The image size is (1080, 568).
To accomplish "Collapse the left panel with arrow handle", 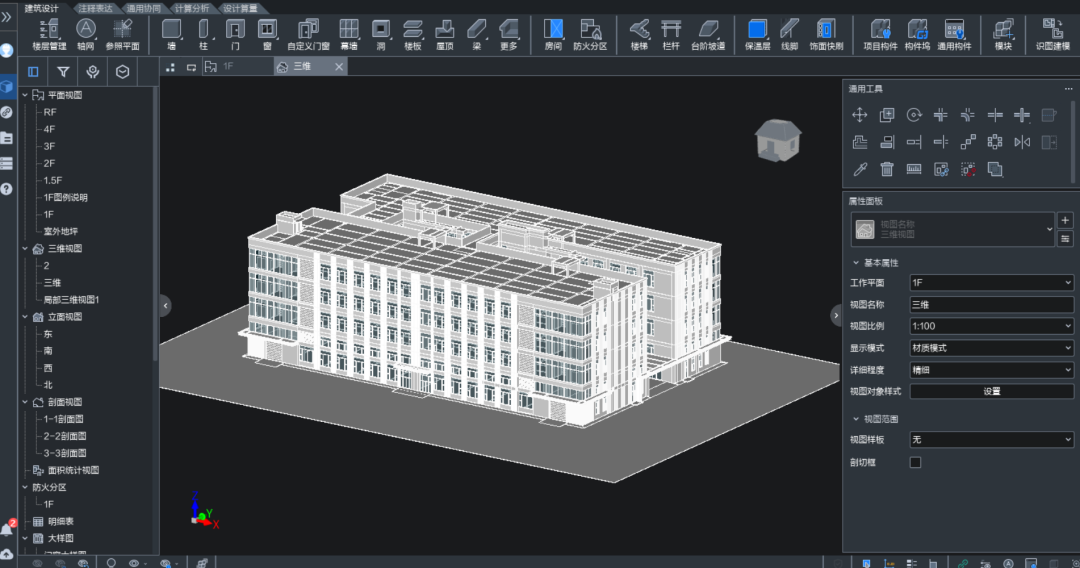I will coord(165,306).
